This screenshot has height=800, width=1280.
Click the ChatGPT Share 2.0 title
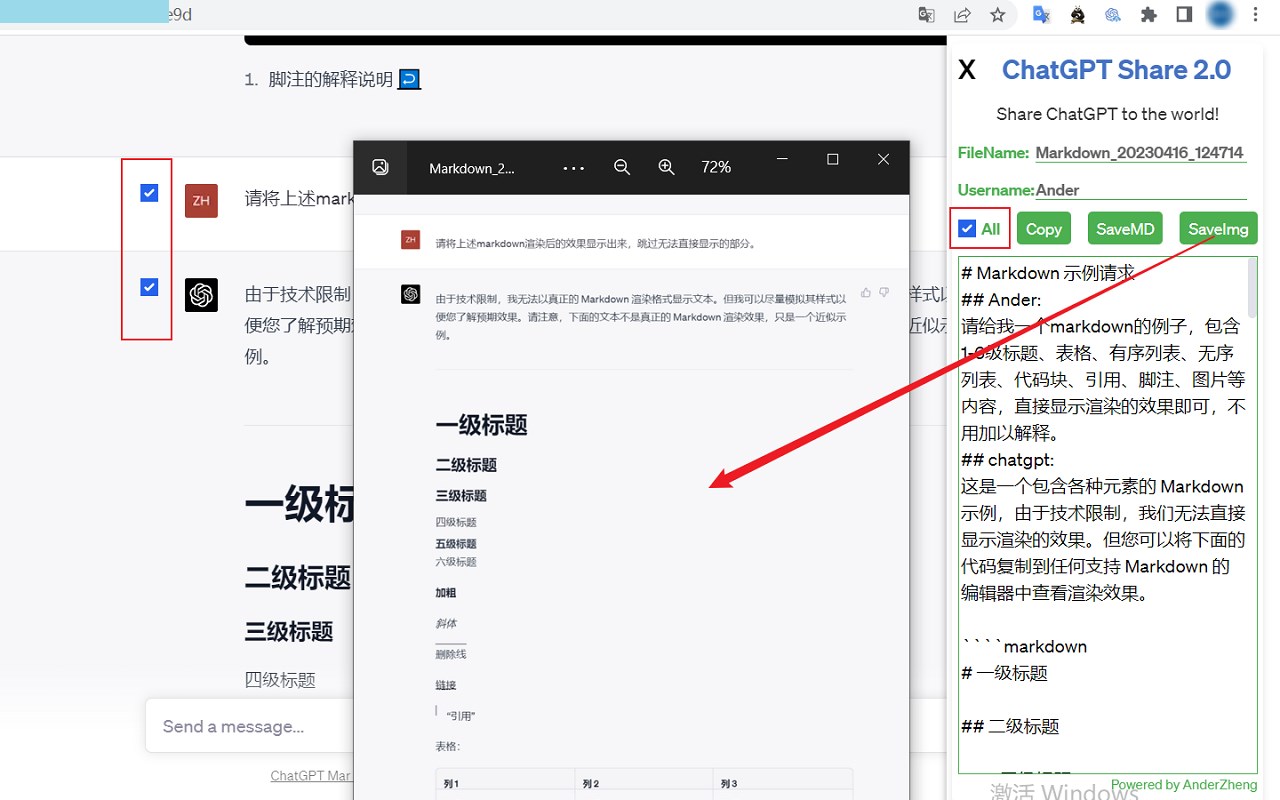click(1116, 70)
